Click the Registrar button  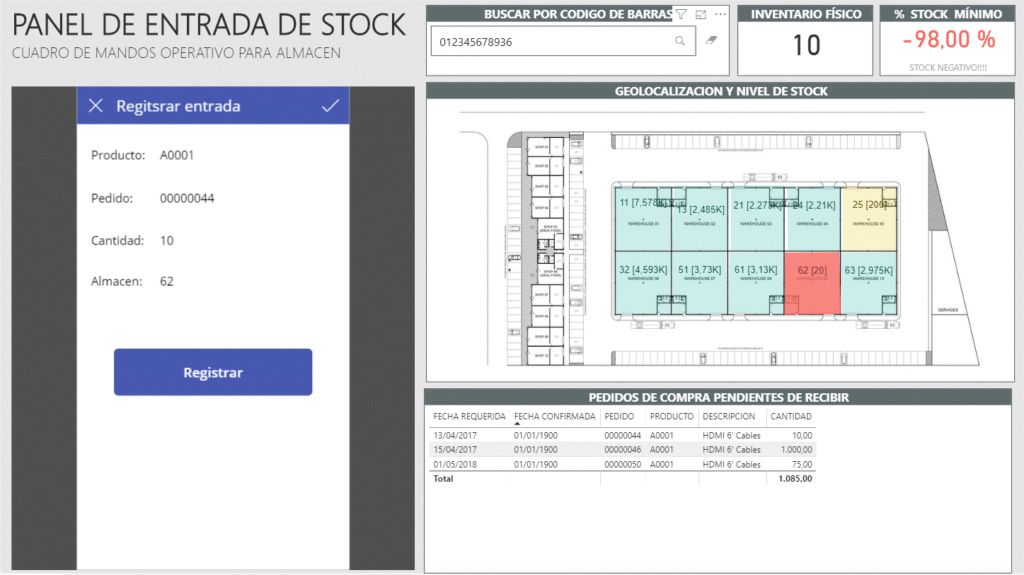click(213, 372)
